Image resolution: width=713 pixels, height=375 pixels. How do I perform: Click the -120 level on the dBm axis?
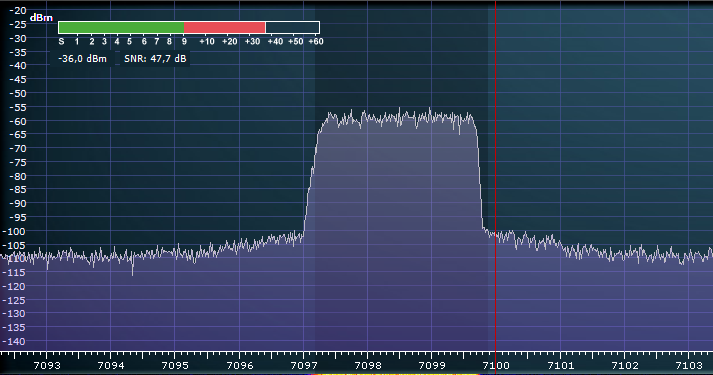(x=15, y=286)
